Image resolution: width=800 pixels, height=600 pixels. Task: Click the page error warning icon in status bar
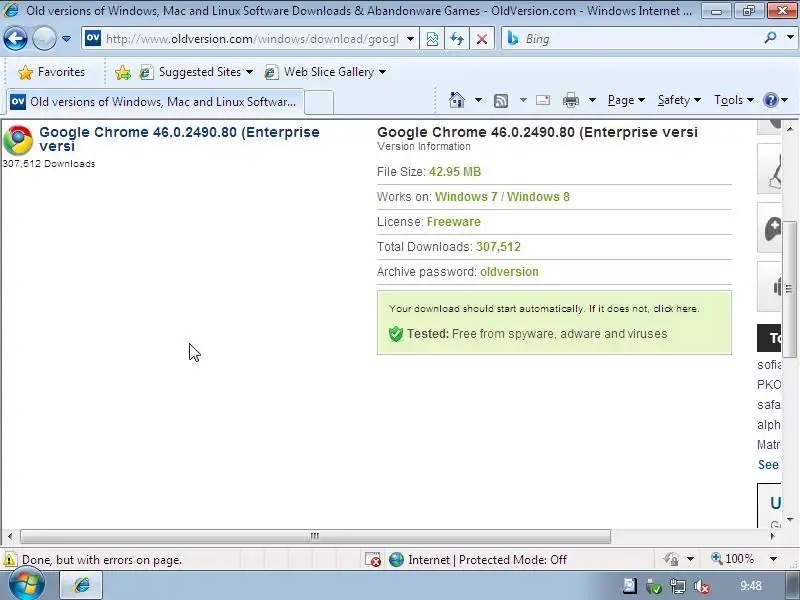point(10,560)
